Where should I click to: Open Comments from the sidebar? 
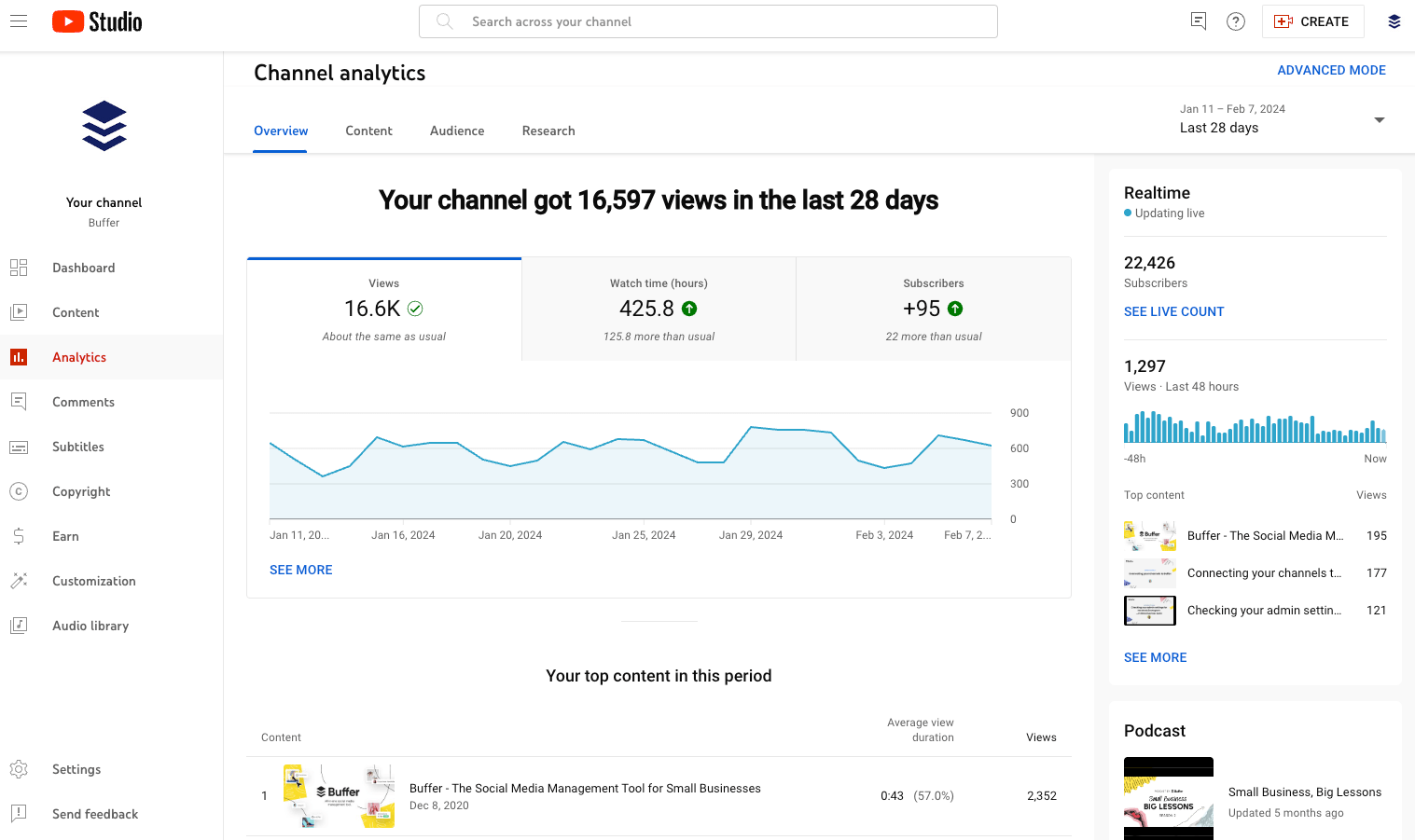[83, 402]
